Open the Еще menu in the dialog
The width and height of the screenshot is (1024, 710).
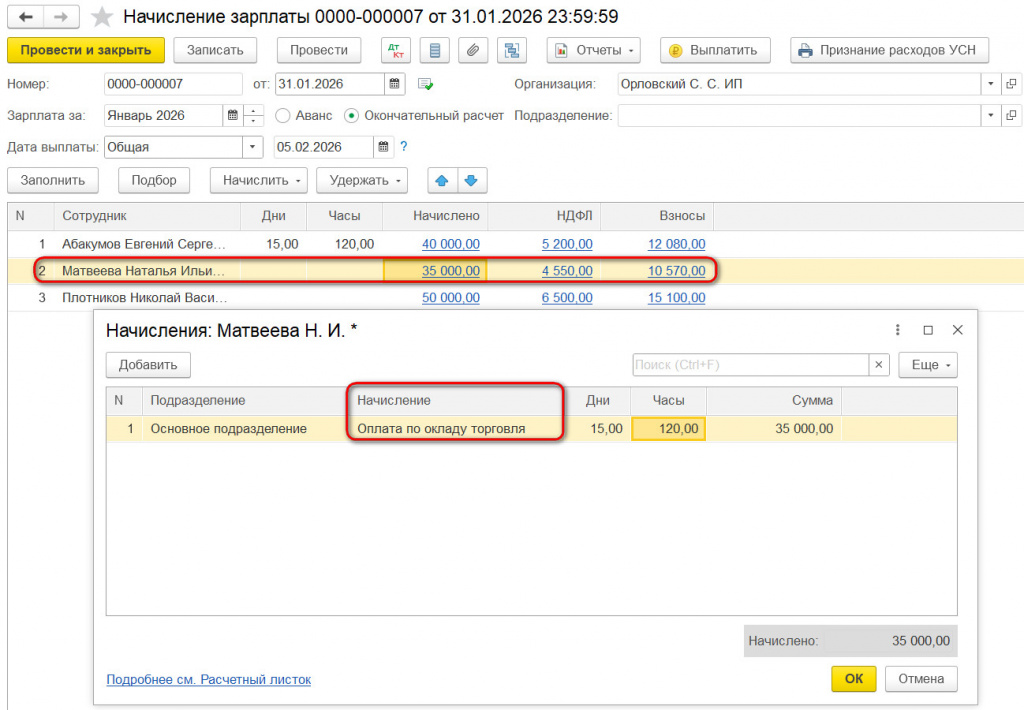(x=928, y=364)
